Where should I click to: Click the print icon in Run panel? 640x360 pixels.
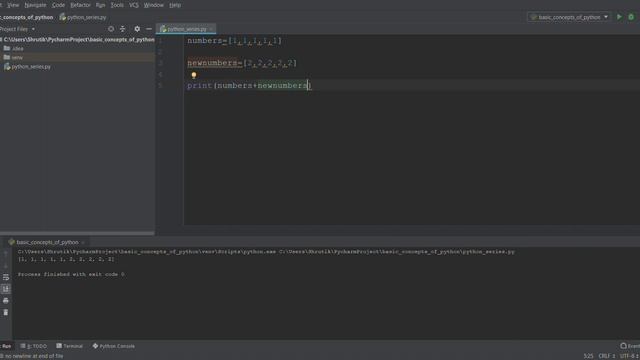[x=6, y=301]
